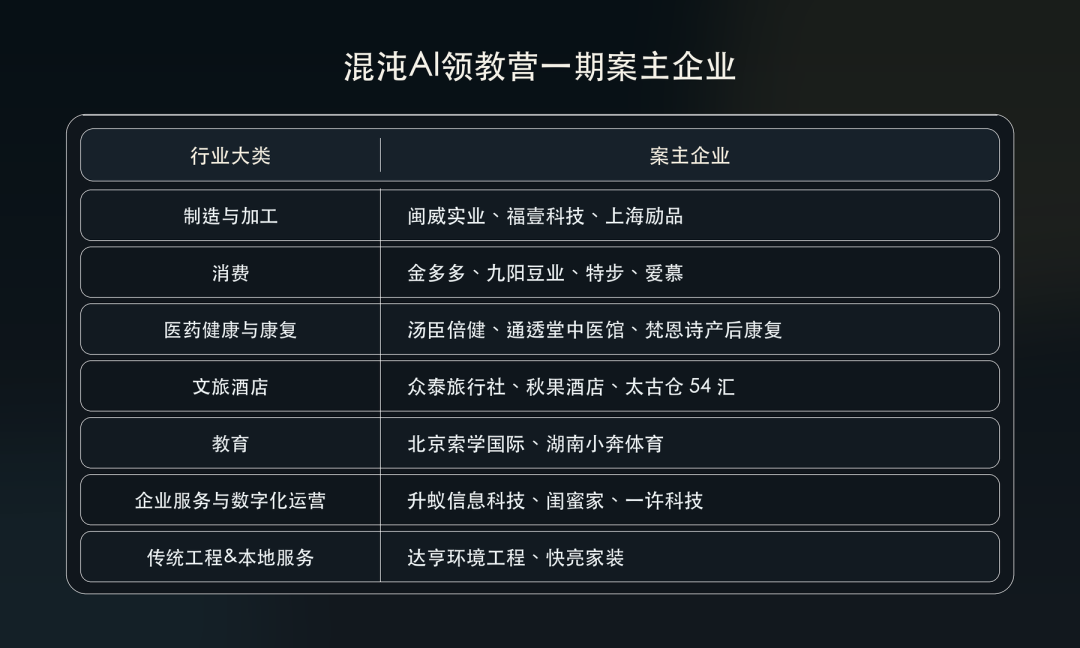Click the 文旅酒店 category cell
This screenshot has height=648, width=1080.
pyautogui.click(x=230, y=387)
